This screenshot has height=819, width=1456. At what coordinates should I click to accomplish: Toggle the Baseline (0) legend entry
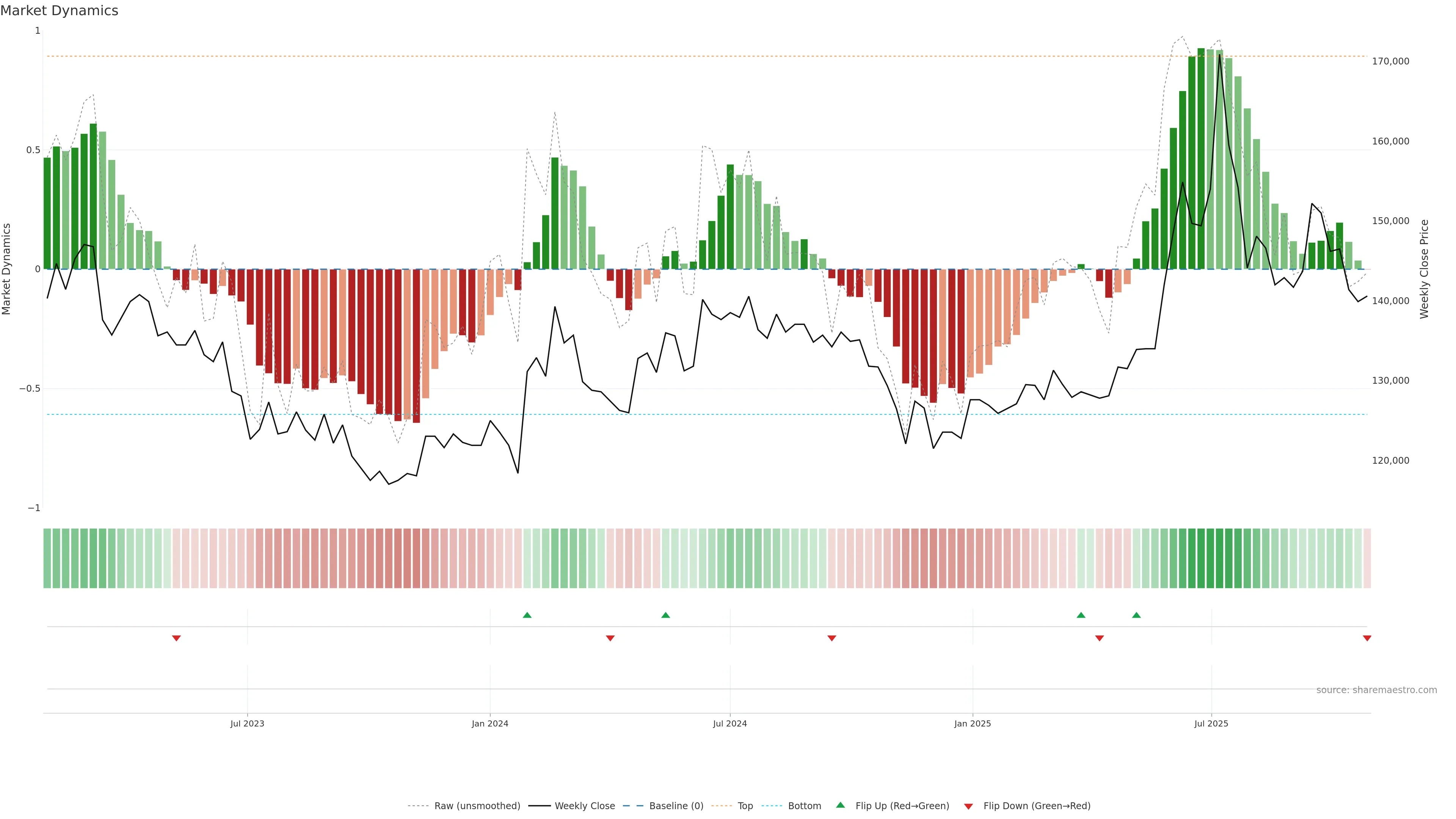(x=676, y=806)
